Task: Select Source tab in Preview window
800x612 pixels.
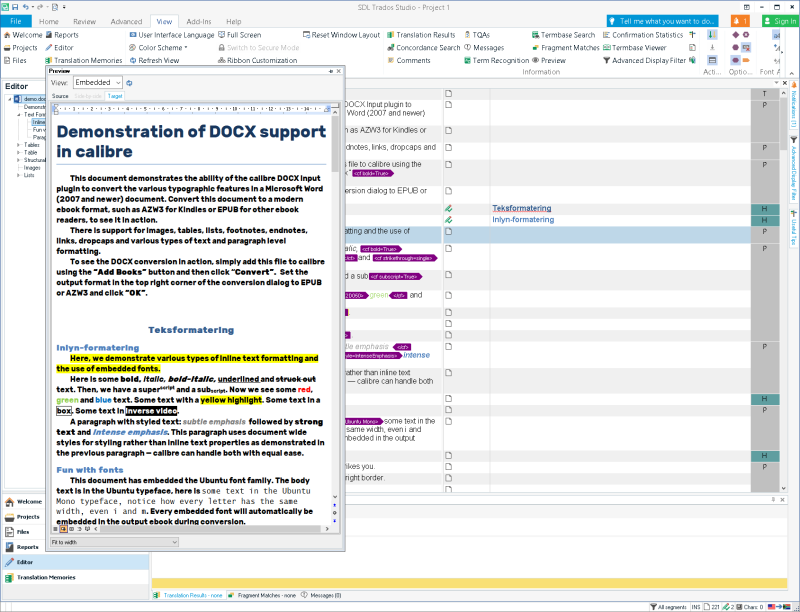Action: pyautogui.click(x=60, y=96)
